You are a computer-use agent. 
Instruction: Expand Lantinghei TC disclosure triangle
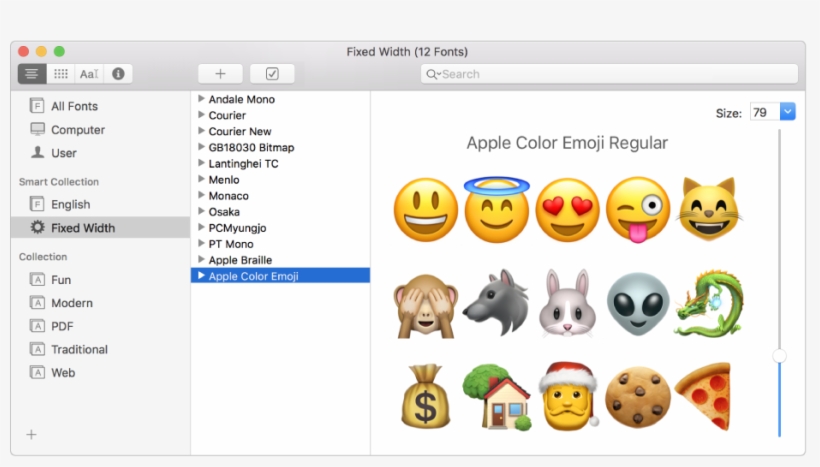point(201,163)
